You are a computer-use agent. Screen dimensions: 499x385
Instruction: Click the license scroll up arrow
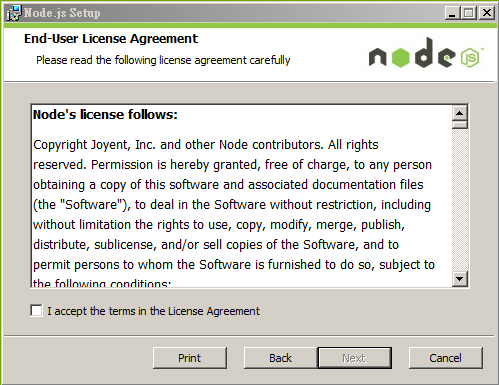pos(460,113)
